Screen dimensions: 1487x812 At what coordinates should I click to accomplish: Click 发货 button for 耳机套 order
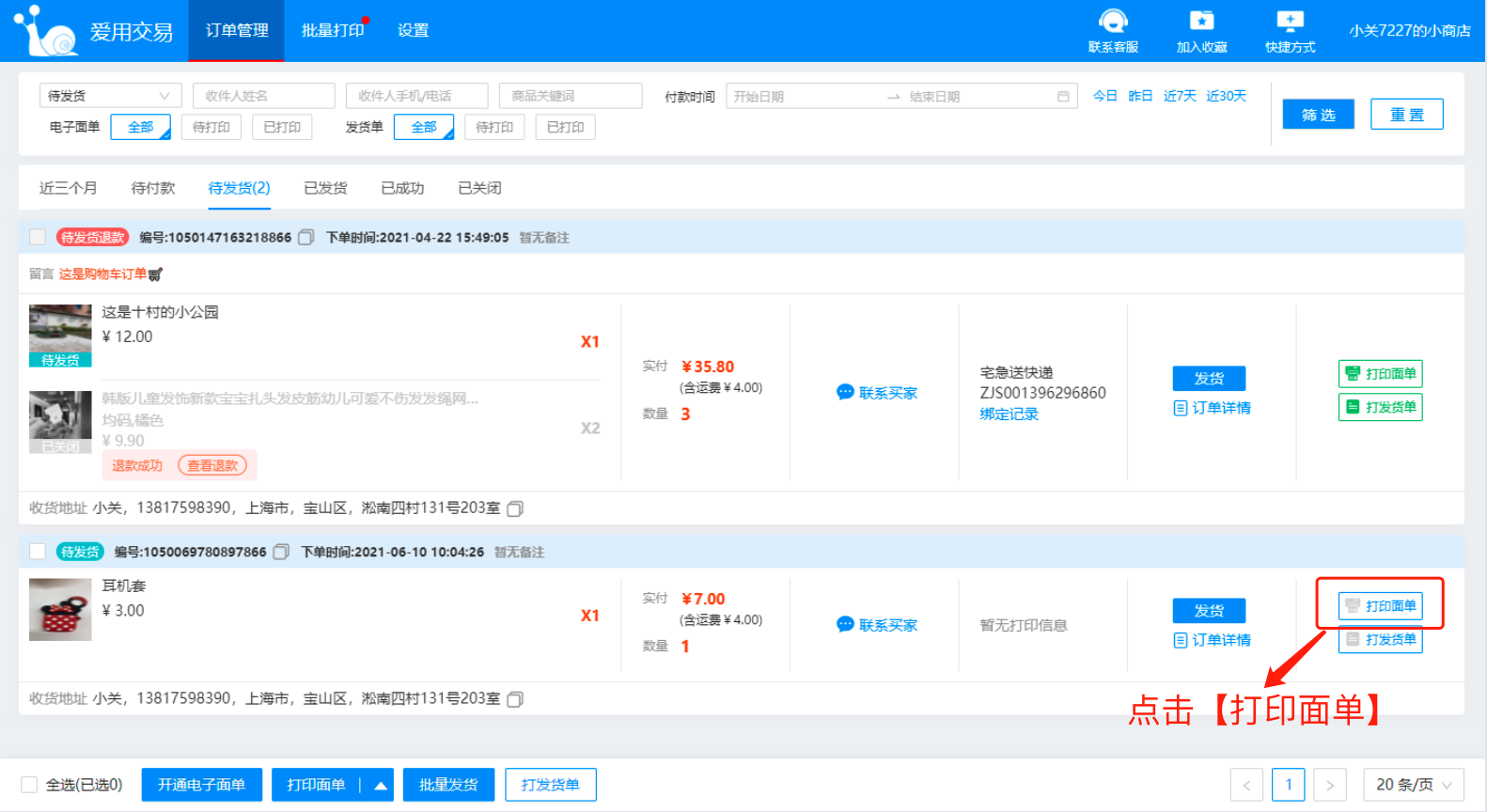coord(1209,611)
